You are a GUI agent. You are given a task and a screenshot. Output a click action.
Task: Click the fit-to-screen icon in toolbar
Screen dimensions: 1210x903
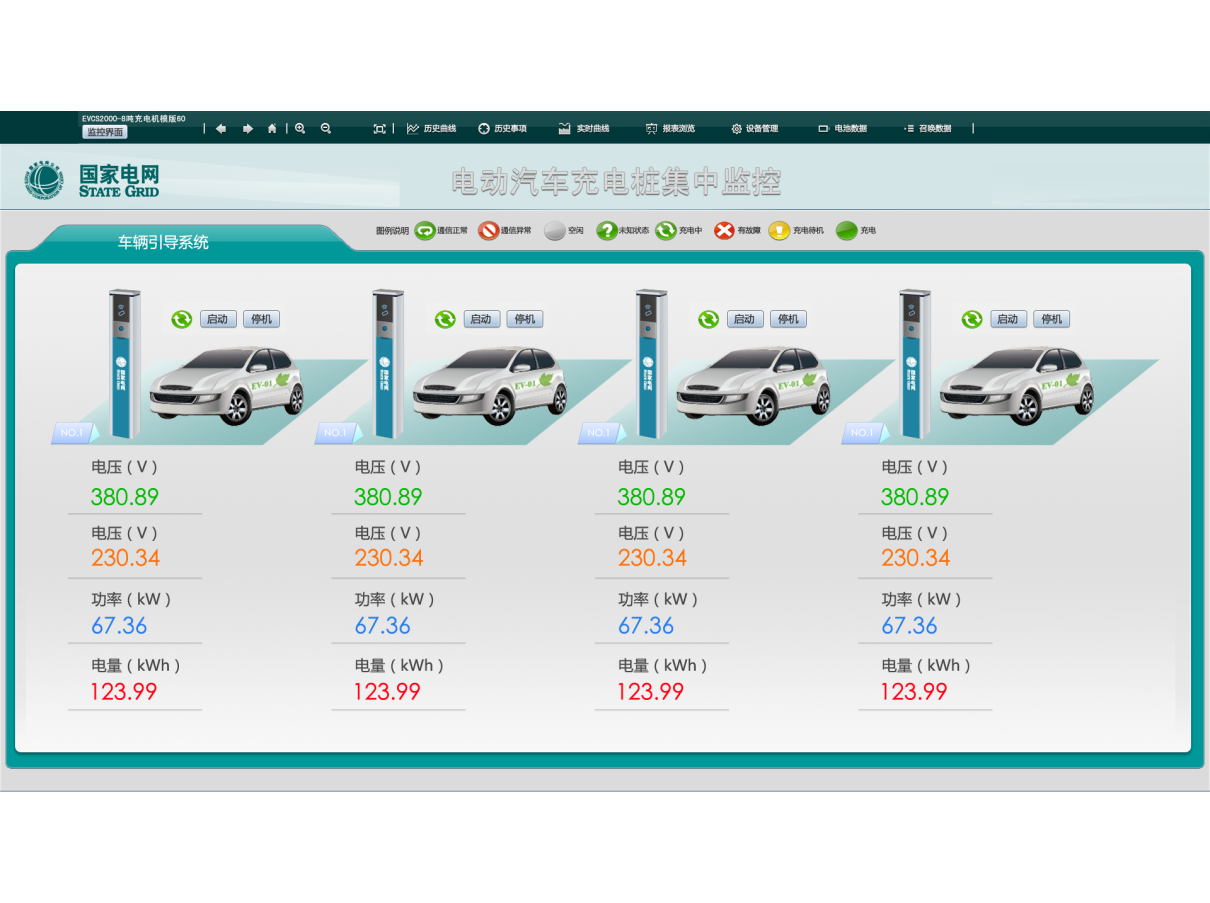(379, 129)
